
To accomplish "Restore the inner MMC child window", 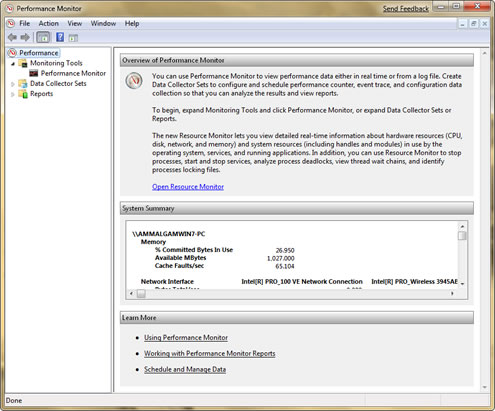I will pyautogui.click(x=474, y=24).
